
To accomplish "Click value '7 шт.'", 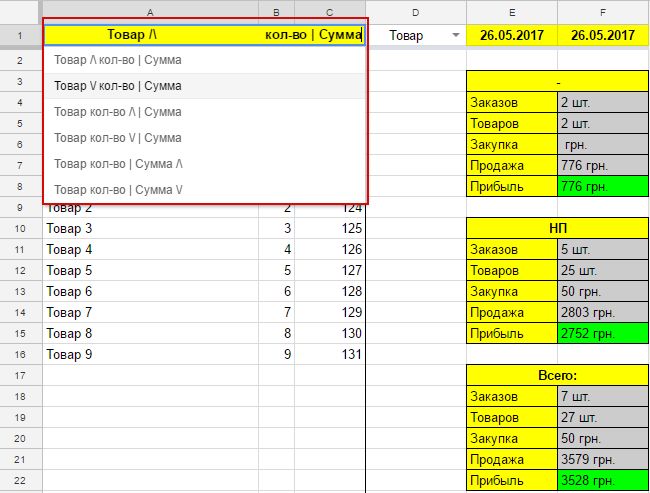I will [x=603, y=396].
